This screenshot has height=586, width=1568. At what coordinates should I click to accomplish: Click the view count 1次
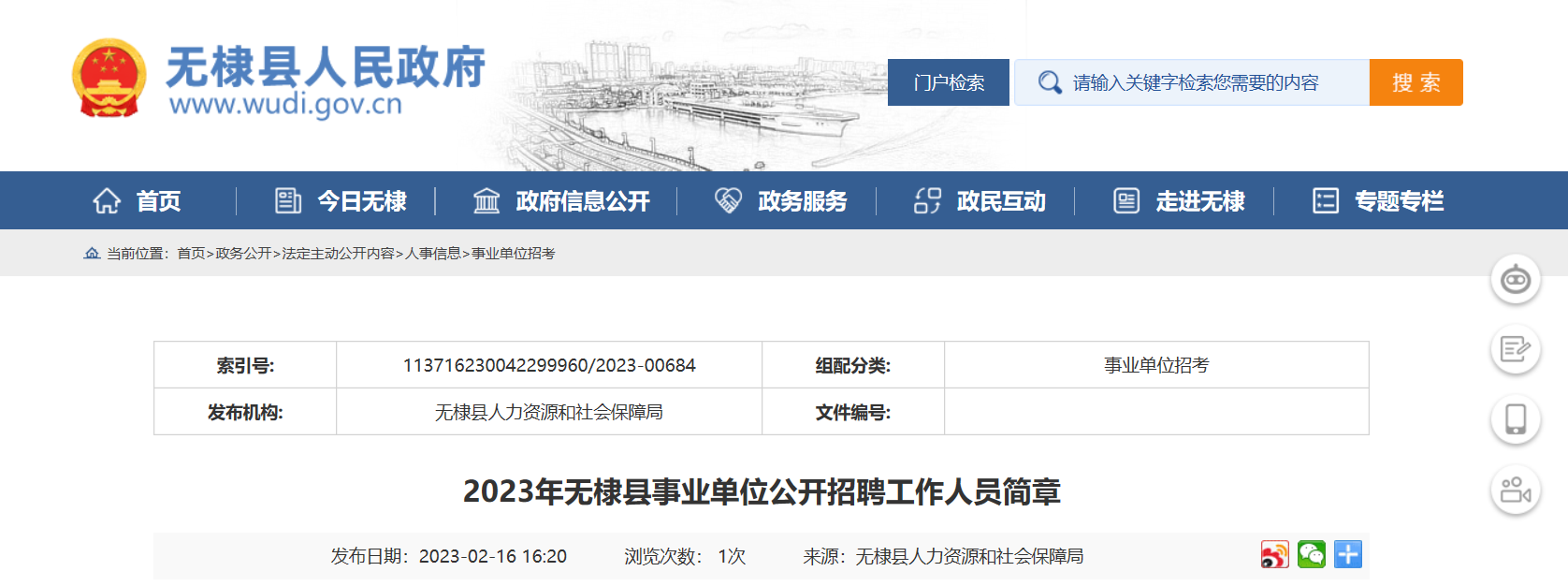coord(732,556)
